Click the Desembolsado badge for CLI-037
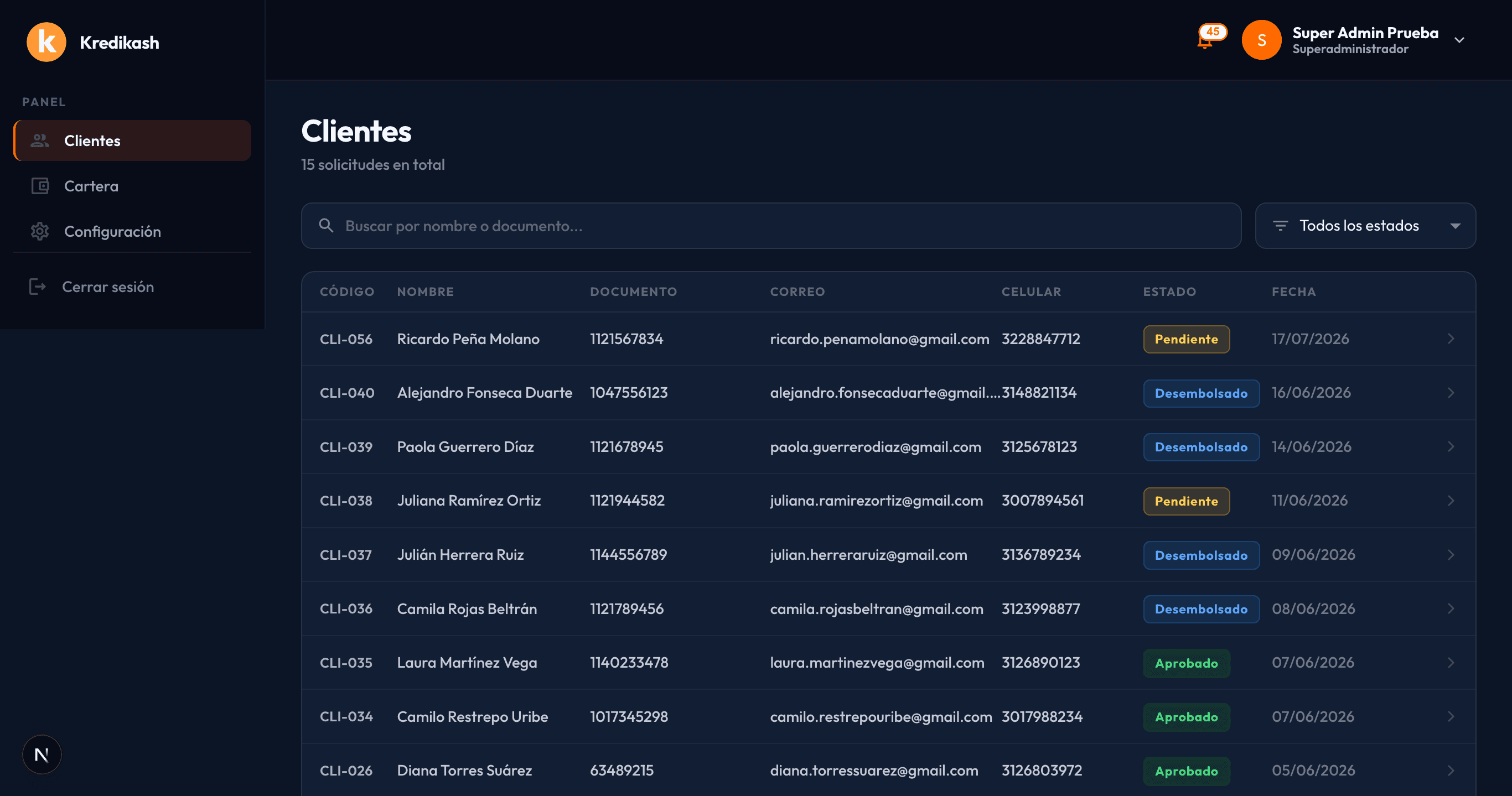The image size is (1512, 796). [x=1201, y=555]
